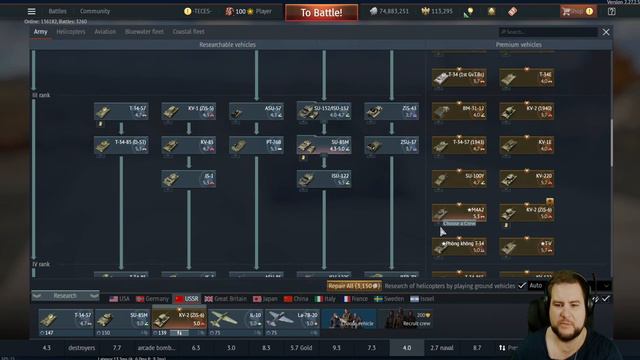
Task: Click the Golden Eagles currency icon
Action: tap(425, 11)
